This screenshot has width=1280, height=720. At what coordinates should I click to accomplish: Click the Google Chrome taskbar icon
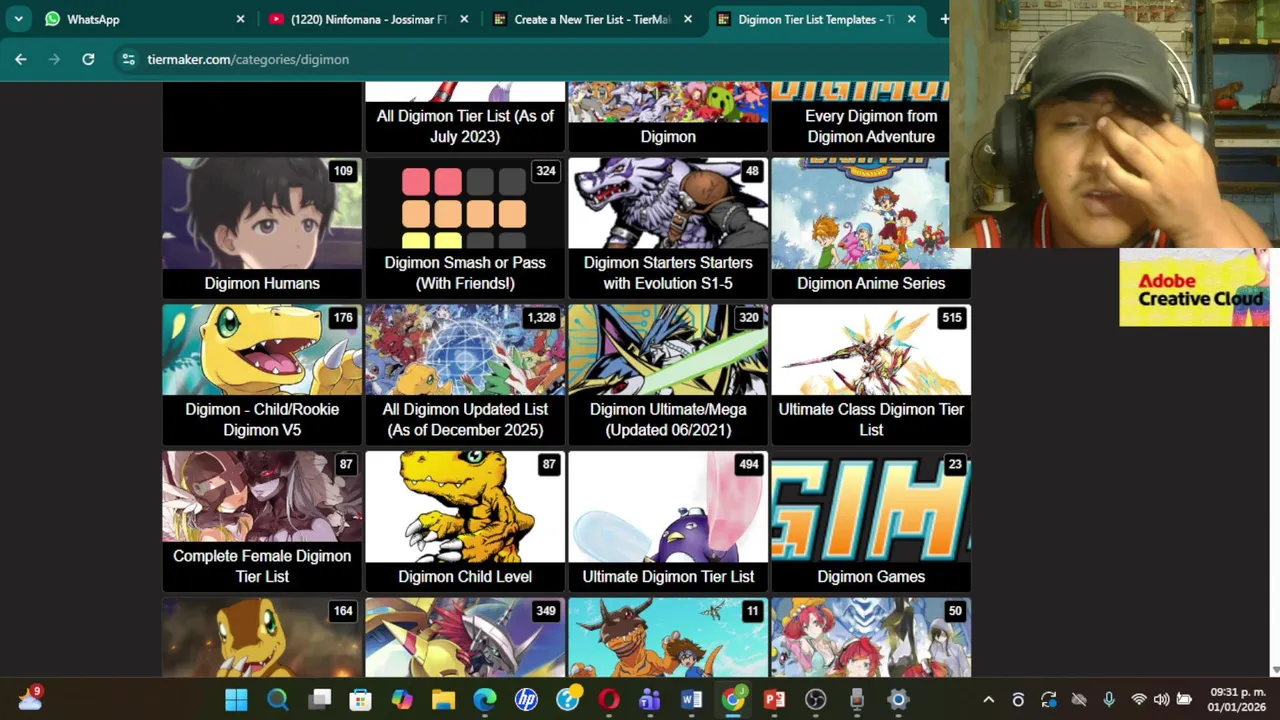pos(733,700)
